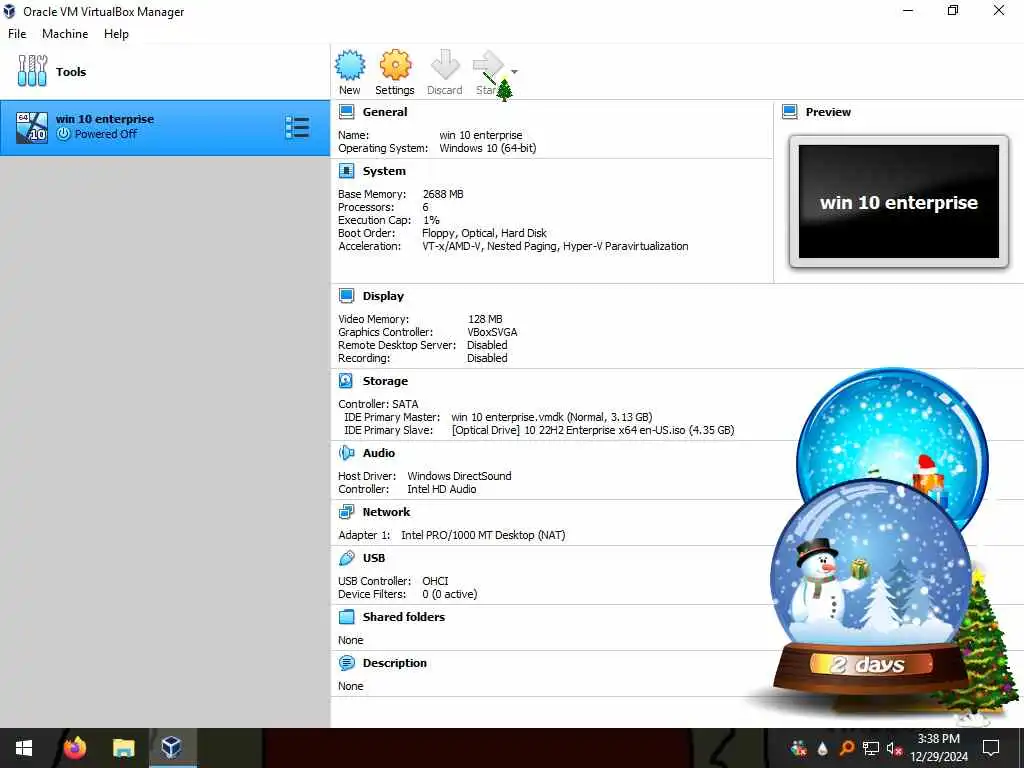This screenshot has width=1024, height=768.
Task: Click the taskbar clock showing 3:38 PM
Action: point(938,748)
